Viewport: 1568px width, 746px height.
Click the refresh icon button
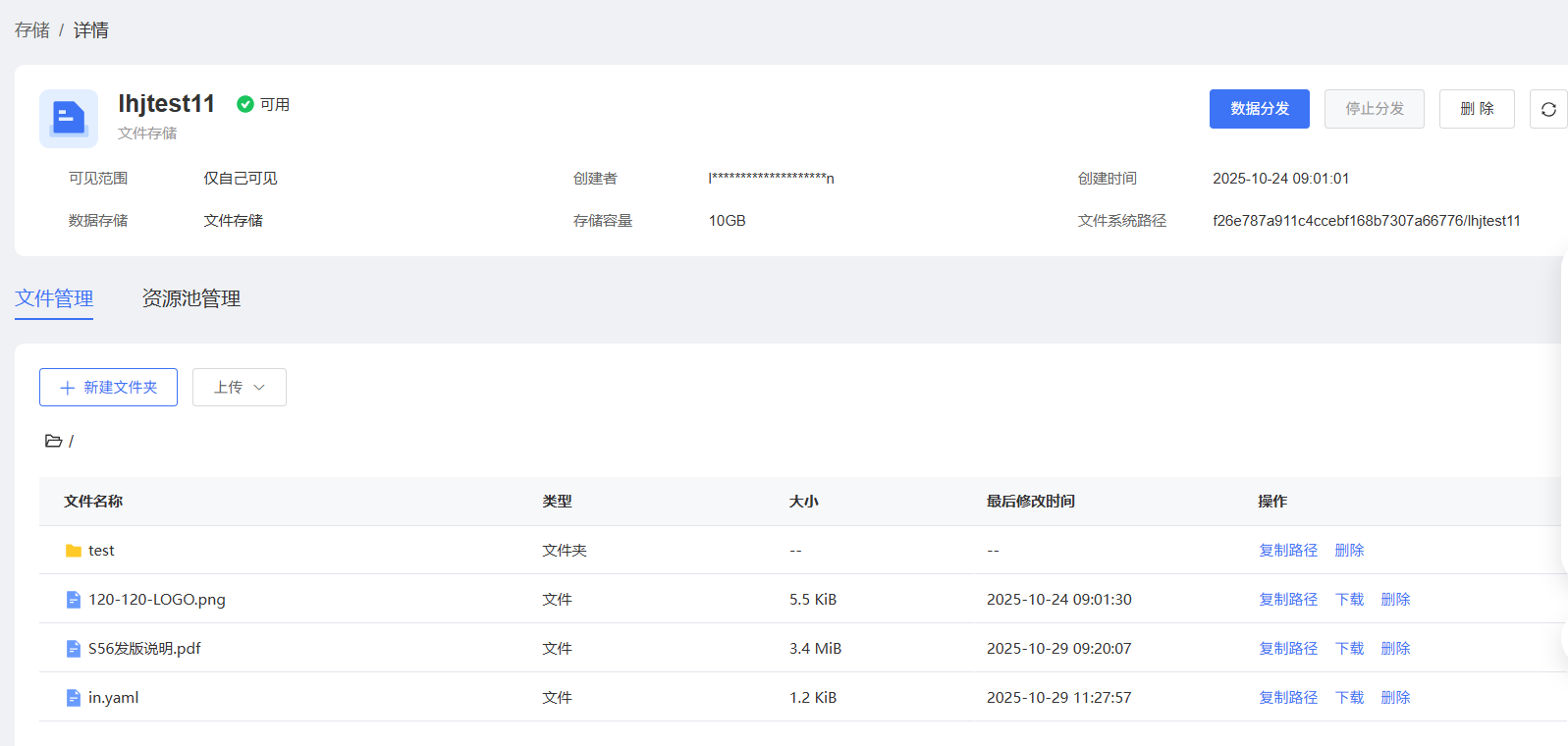click(1547, 109)
